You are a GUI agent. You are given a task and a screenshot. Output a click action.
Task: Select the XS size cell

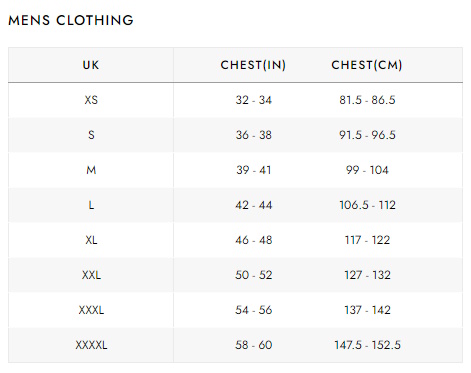click(91, 100)
